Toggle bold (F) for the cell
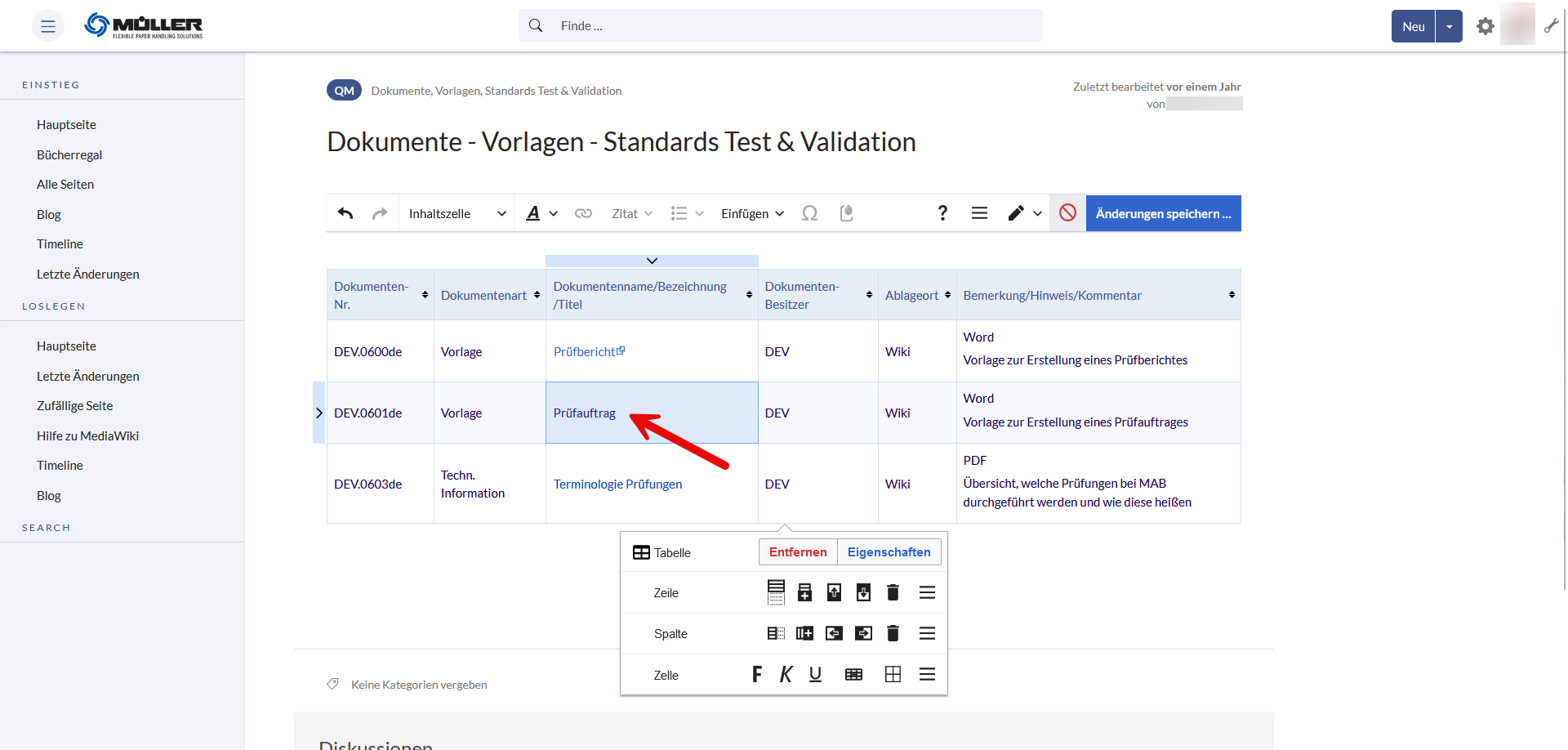 tap(756, 674)
